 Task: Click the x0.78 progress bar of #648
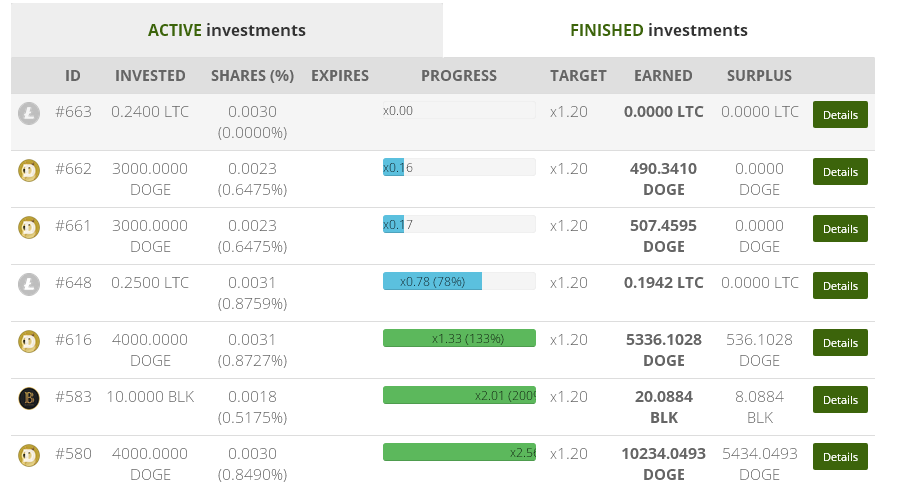(458, 281)
